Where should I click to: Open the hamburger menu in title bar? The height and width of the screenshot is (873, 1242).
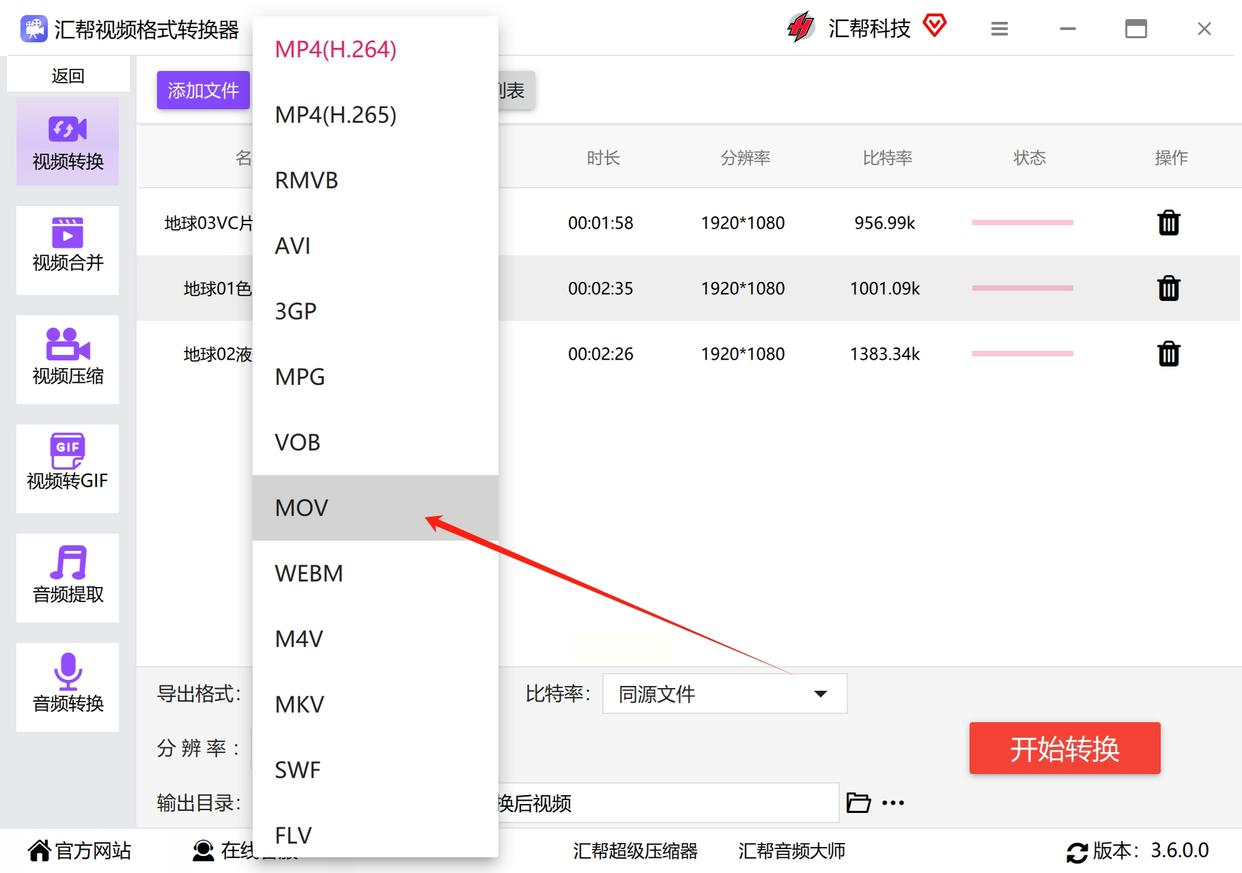(x=999, y=29)
